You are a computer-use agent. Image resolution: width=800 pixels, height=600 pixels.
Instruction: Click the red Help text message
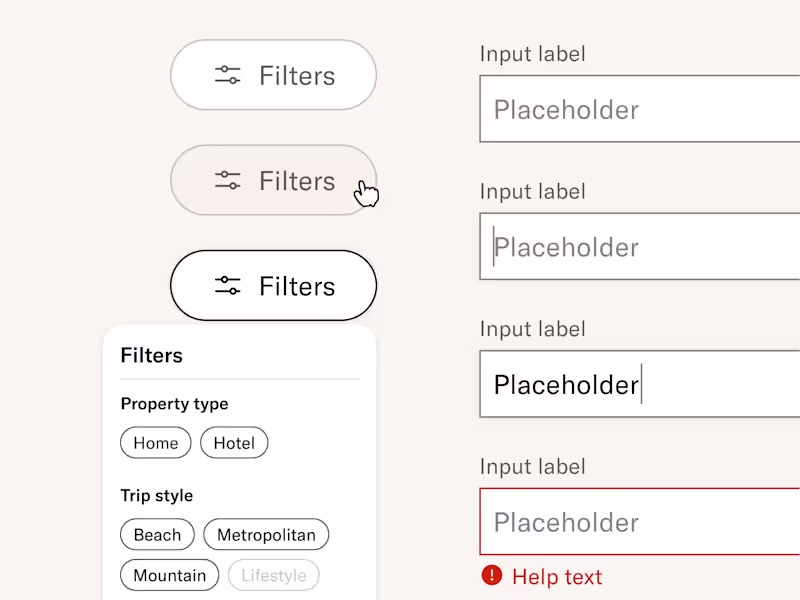pos(557,577)
